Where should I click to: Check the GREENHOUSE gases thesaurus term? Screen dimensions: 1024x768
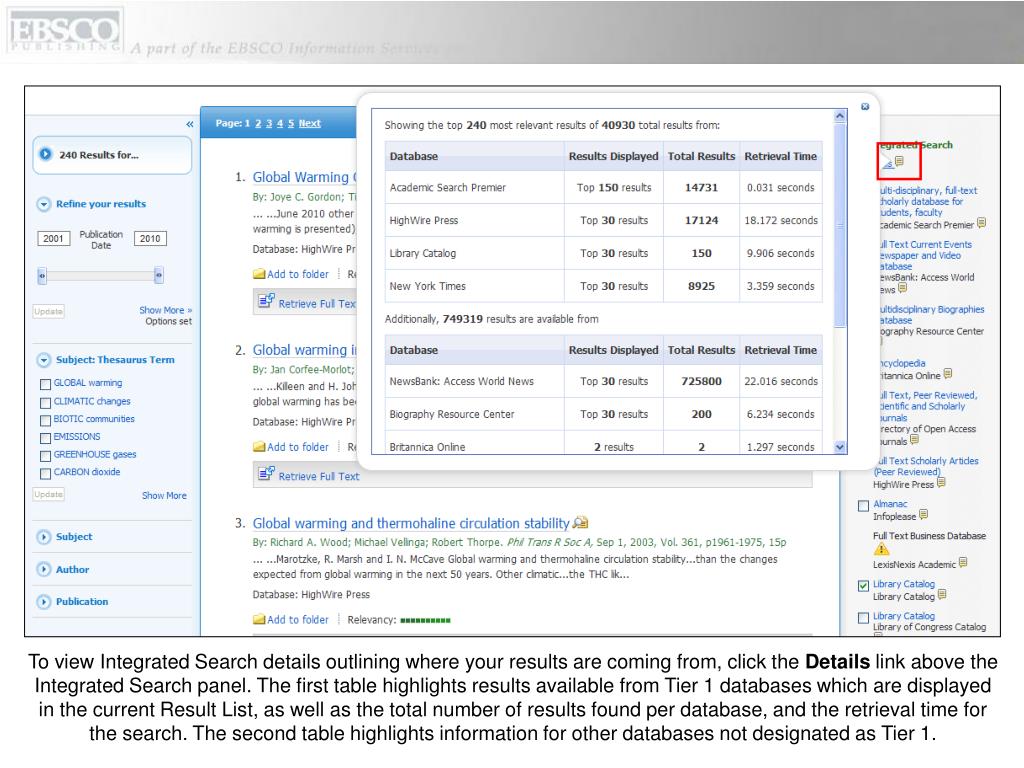pos(46,455)
